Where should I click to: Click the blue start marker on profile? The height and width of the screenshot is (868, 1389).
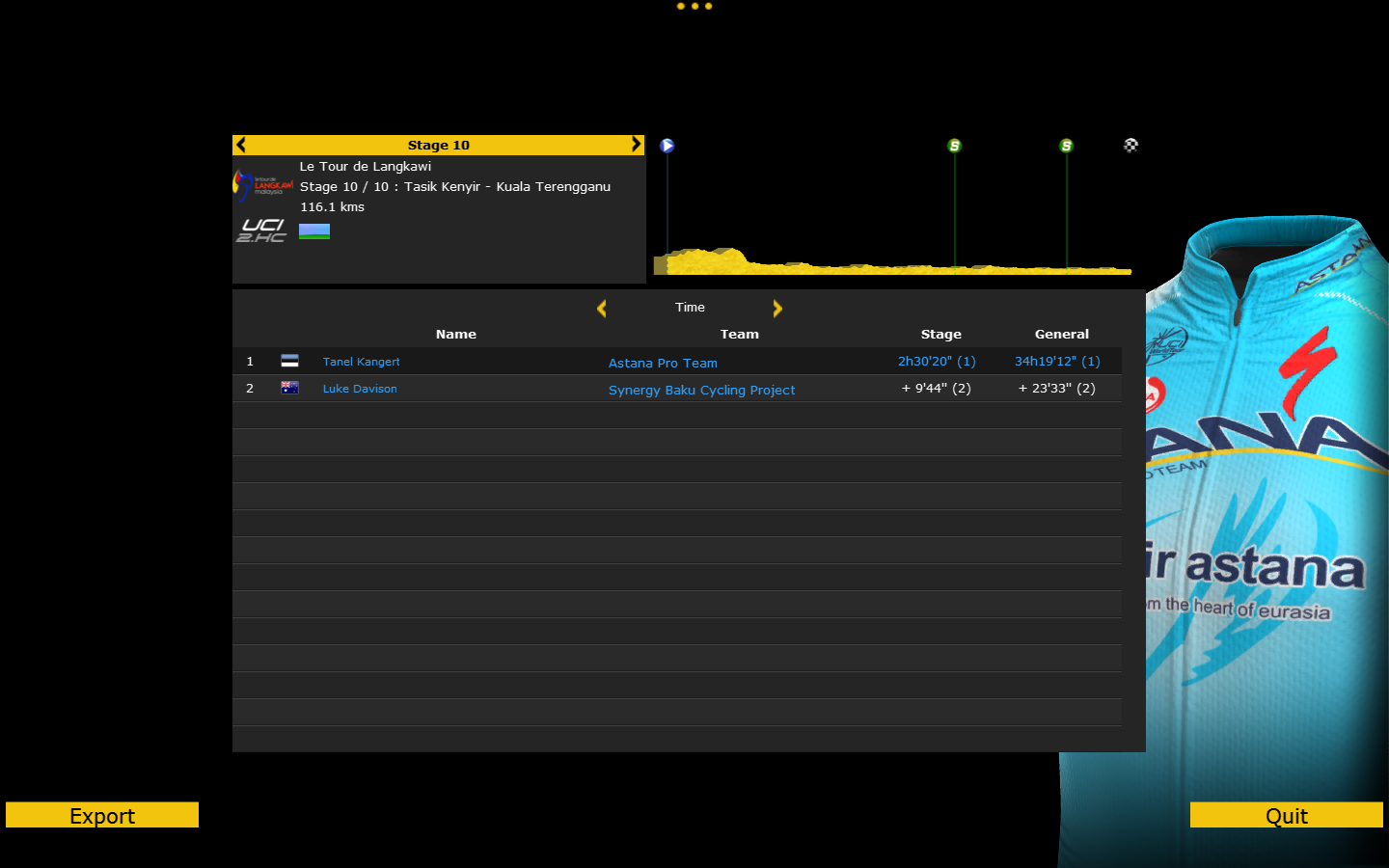point(667,146)
